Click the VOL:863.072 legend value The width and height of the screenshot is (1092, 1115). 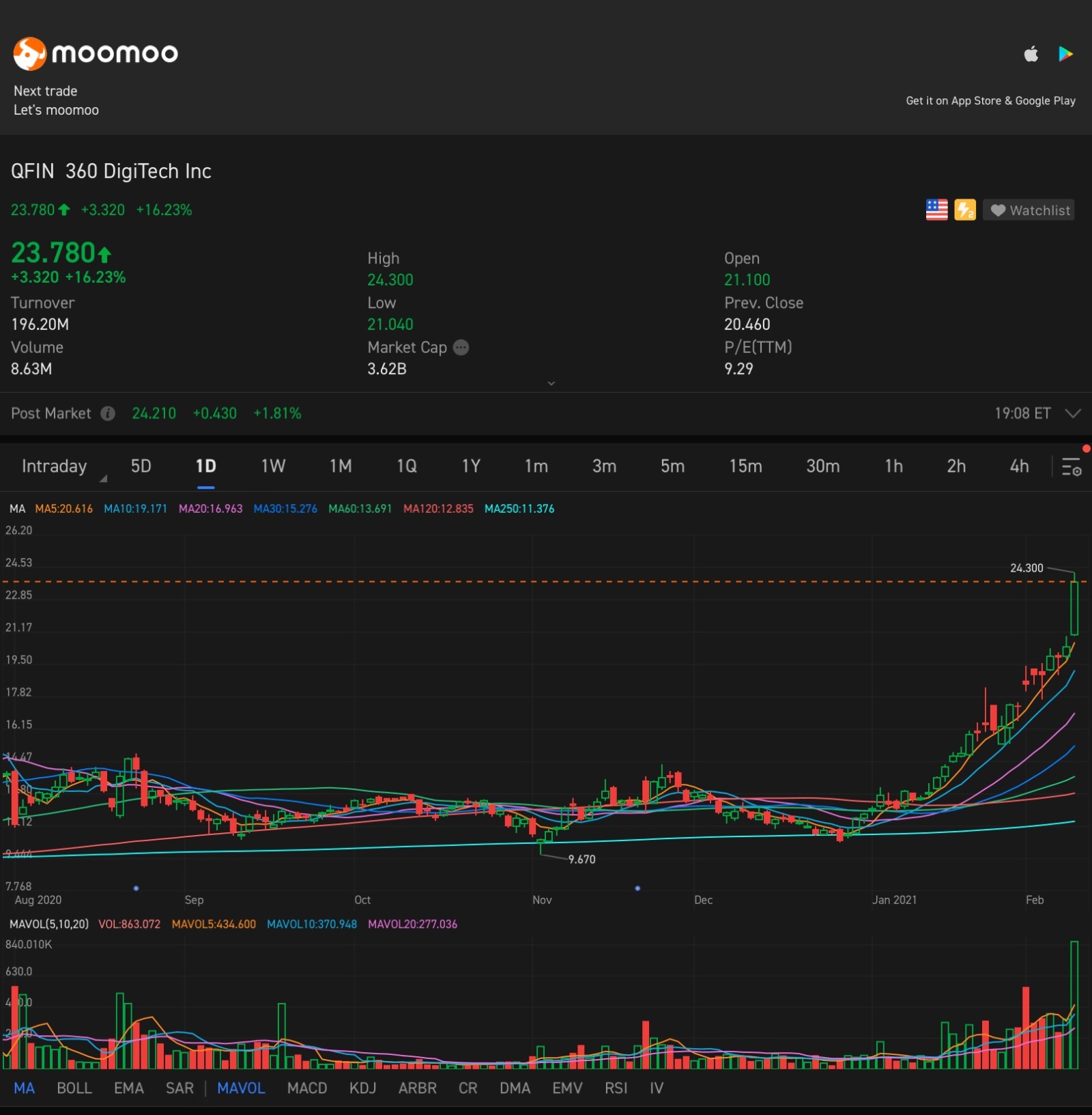click(130, 924)
